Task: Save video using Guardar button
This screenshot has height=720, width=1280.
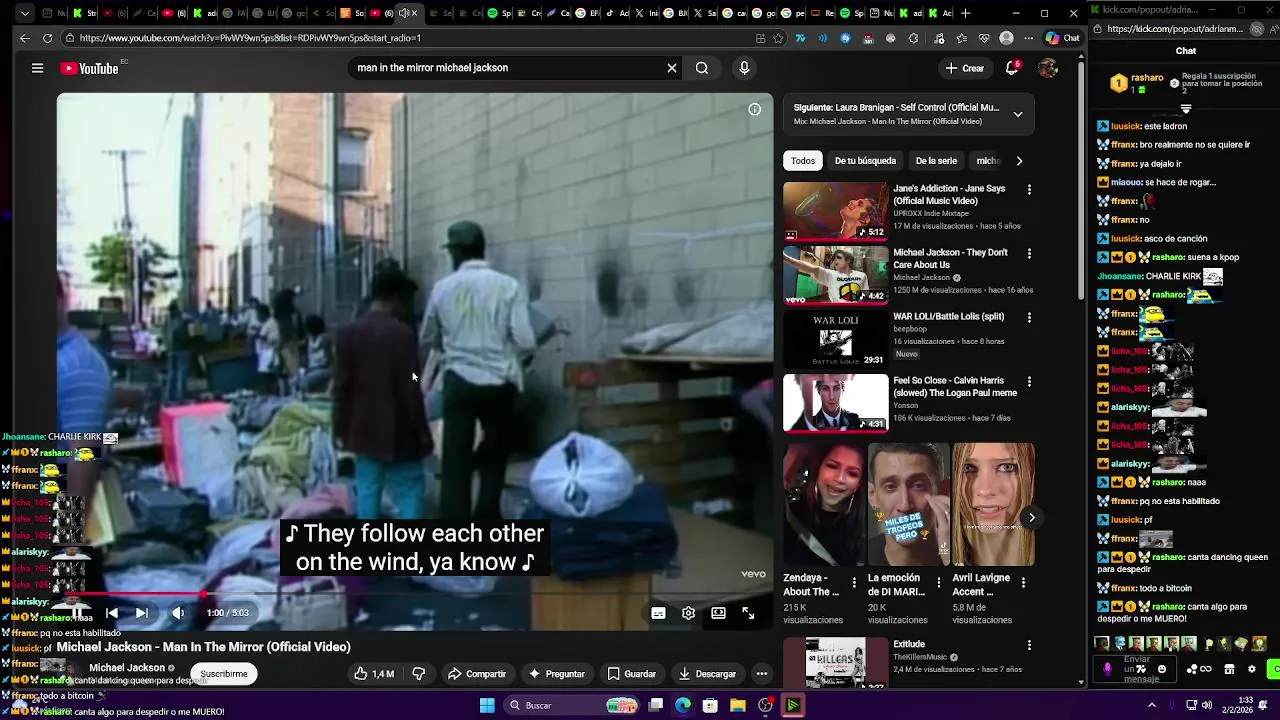Action: 631,674
